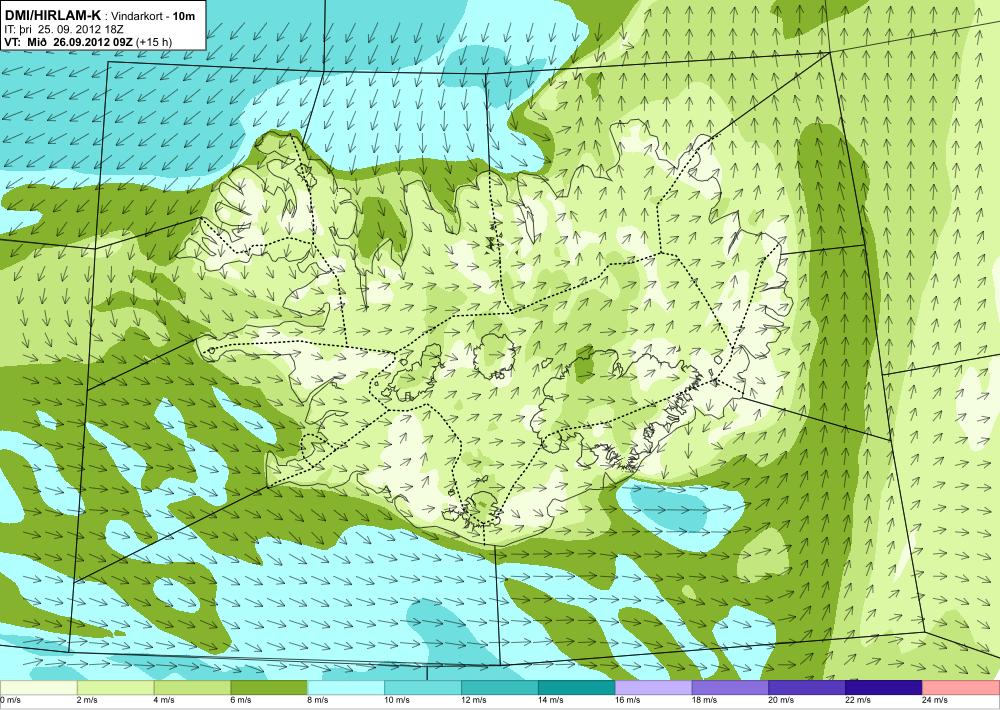Viewport: 1000px width, 710px height.
Task: Click the 2–4 m/s legend color swatch
Action: (115, 688)
